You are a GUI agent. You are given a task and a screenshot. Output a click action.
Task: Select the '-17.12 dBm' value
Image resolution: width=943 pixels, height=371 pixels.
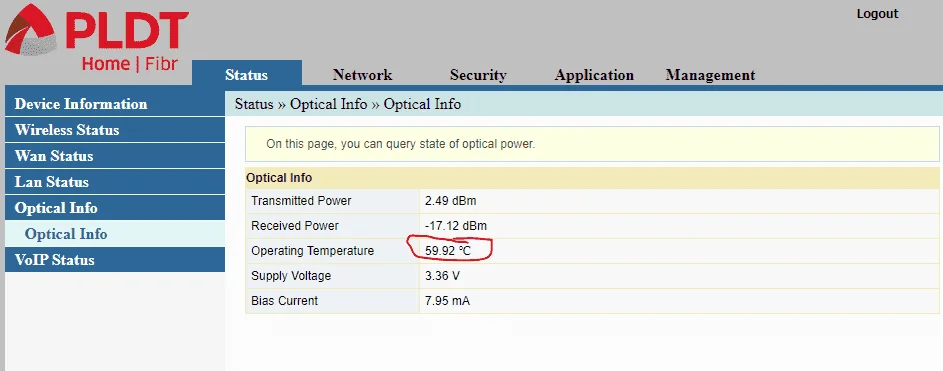click(x=455, y=226)
